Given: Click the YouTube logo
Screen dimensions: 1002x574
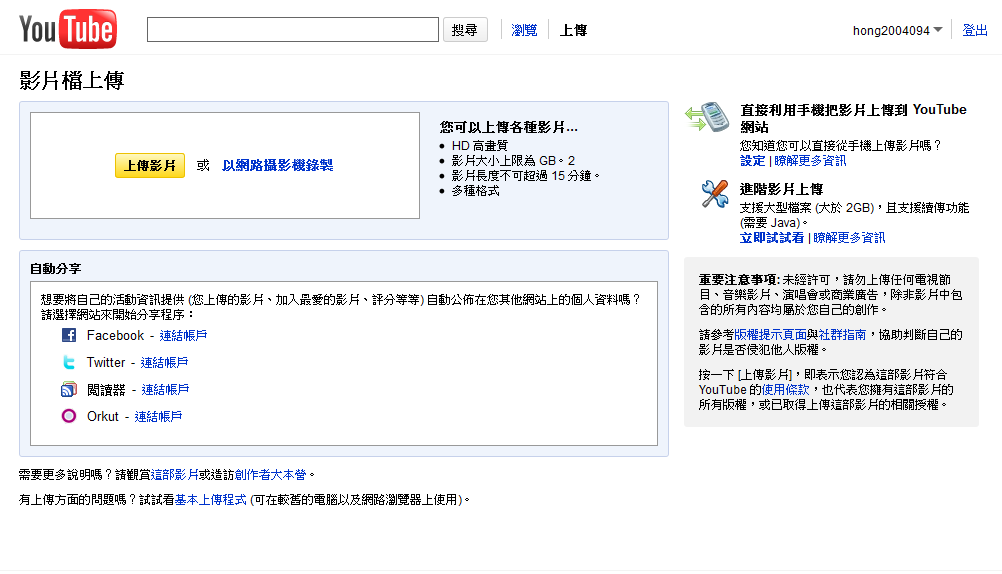Looking at the screenshot, I should 68,29.
